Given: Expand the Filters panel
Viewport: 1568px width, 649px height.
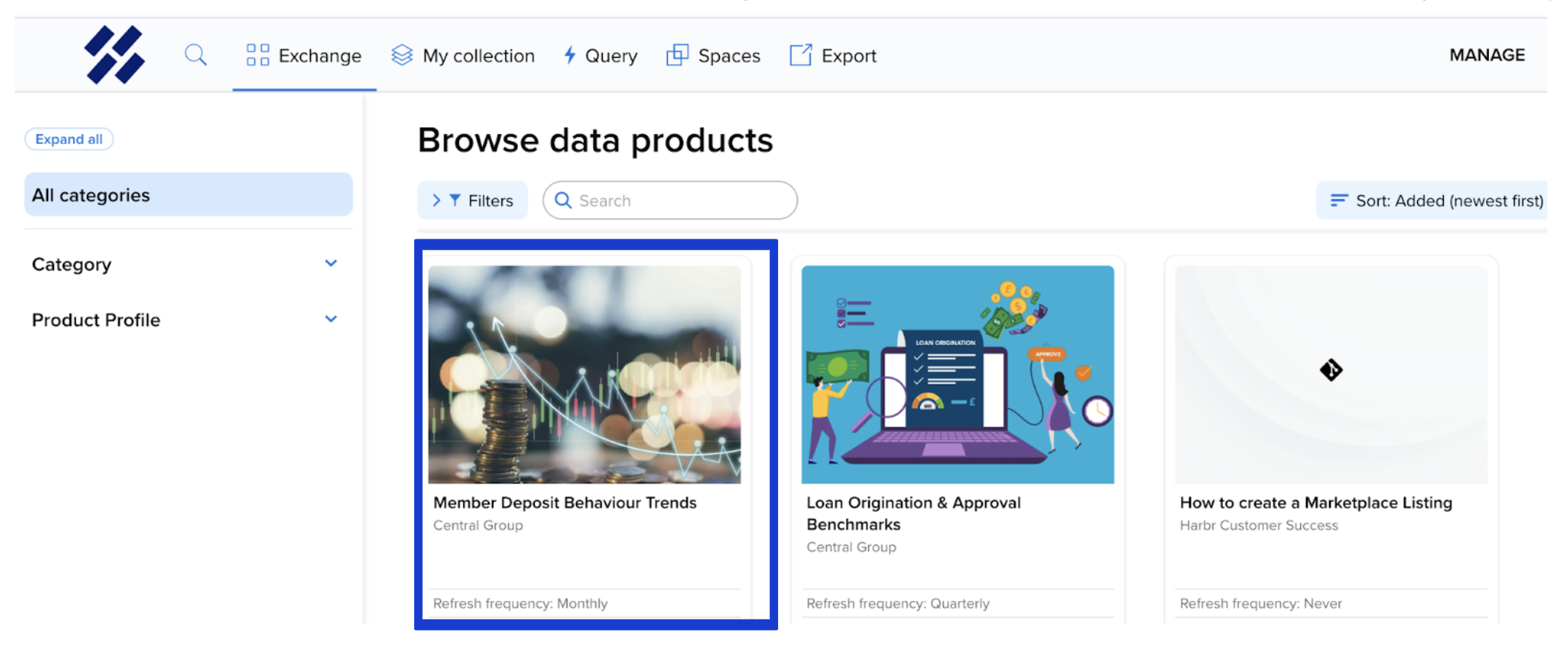Looking at the screenshot, I should (x=473, y=200).
